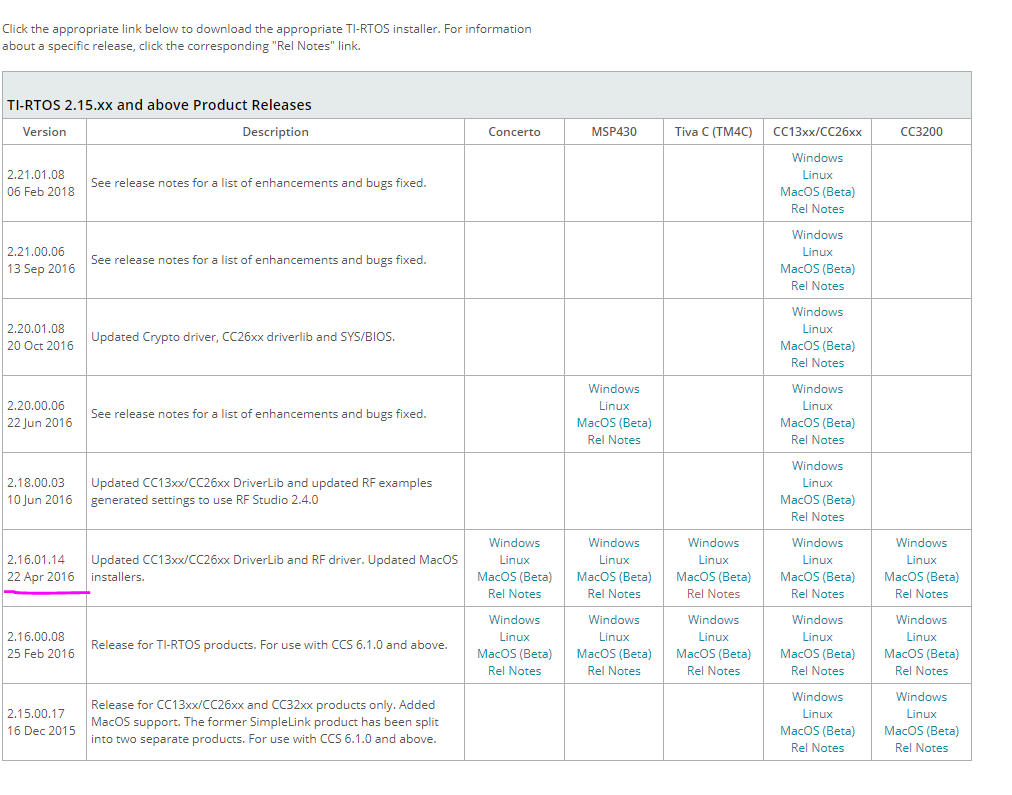The width and height of the screenshot is (1012, 795).
Task: Click description Updated Crypto driver, CC26xx driverlib
Action: [x=243, y=337]
